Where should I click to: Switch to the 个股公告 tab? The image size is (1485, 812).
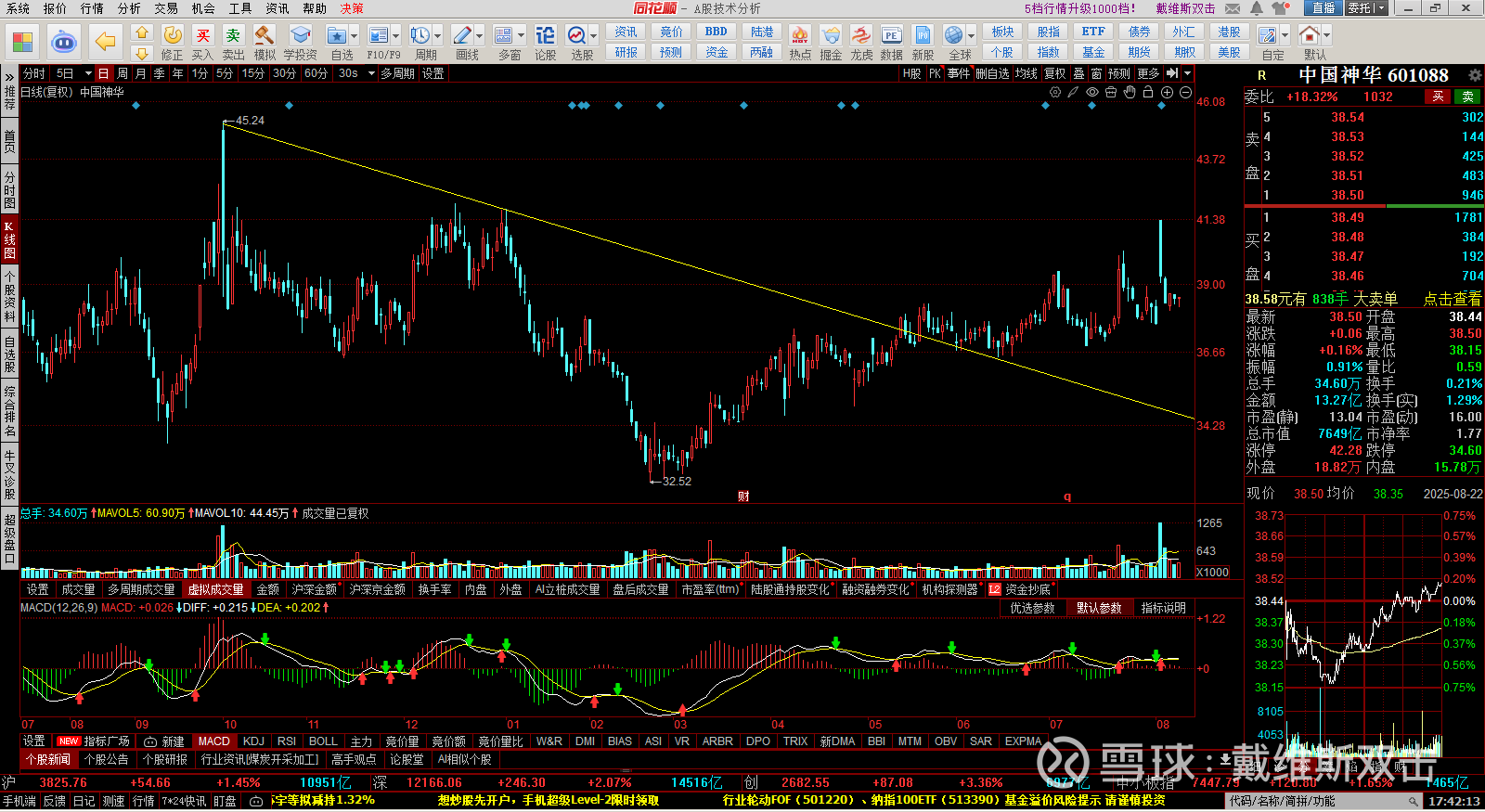tap(106, 759)
